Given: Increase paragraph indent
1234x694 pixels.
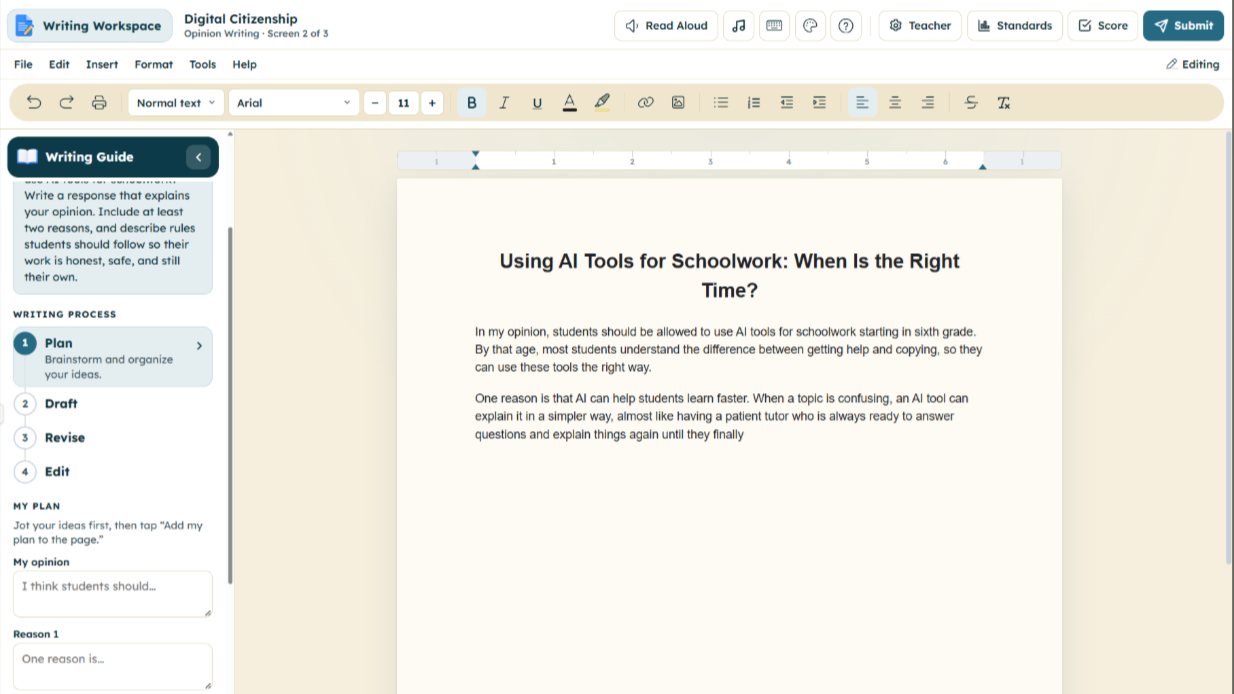Looking at the screenshot, I should coord(819,102).
